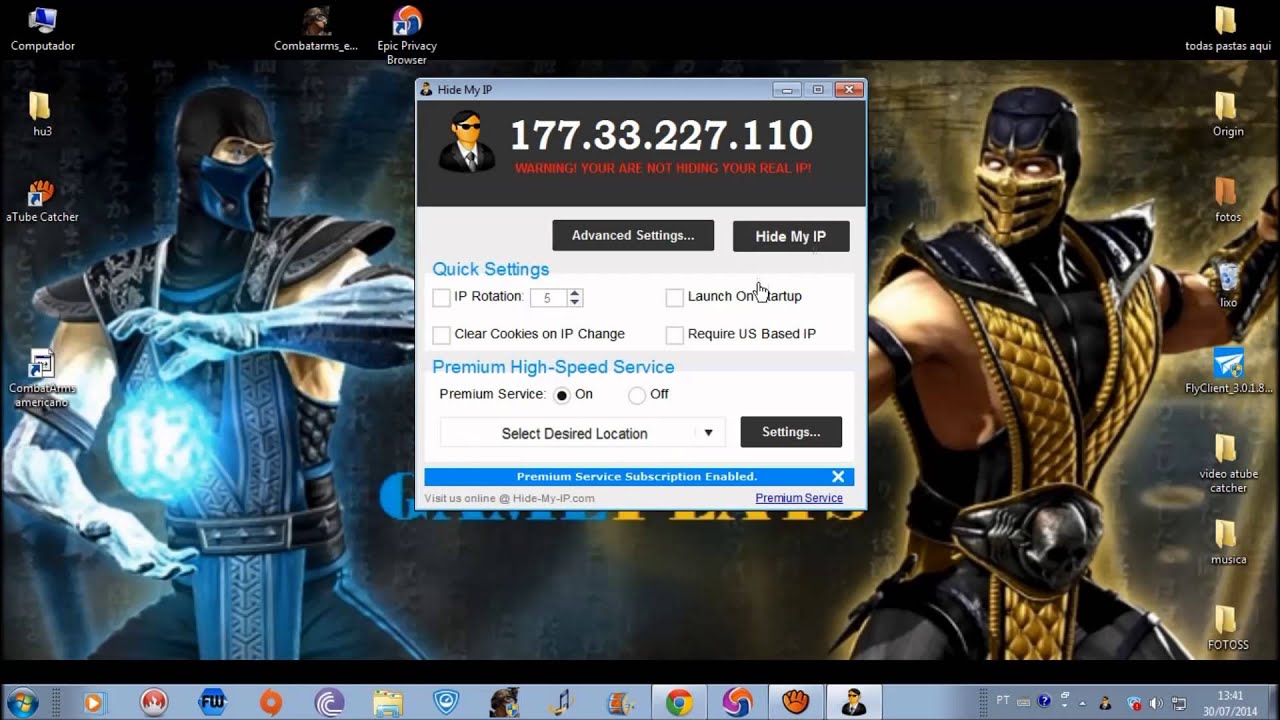This screenshot has height=720, width=1280.
Task: Open the hu3 folder on desktop
Action: tap(42, 115)
